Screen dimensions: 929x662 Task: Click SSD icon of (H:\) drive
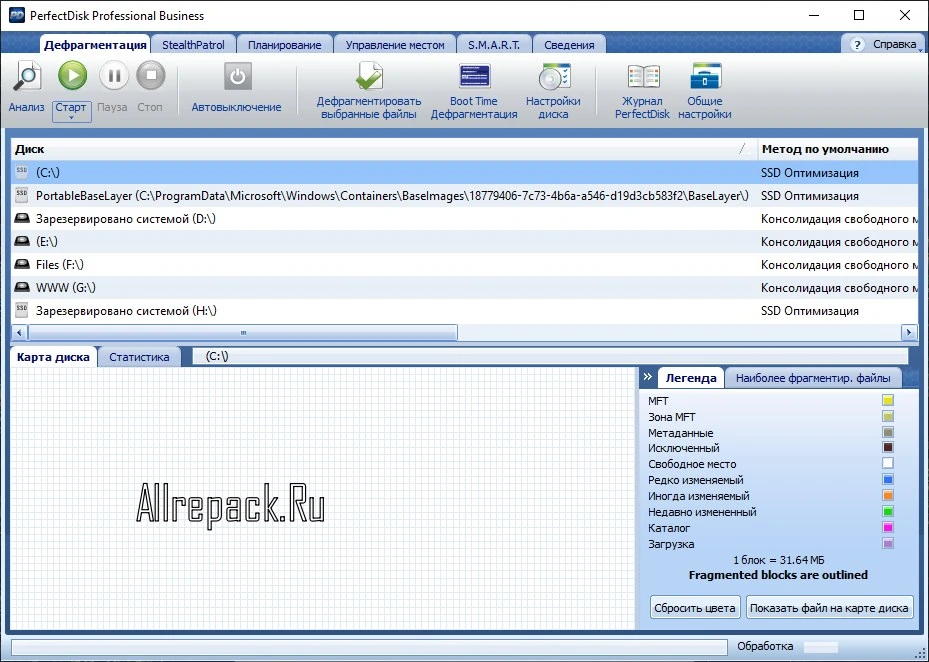pyautogui.click(x=22, y=310)
